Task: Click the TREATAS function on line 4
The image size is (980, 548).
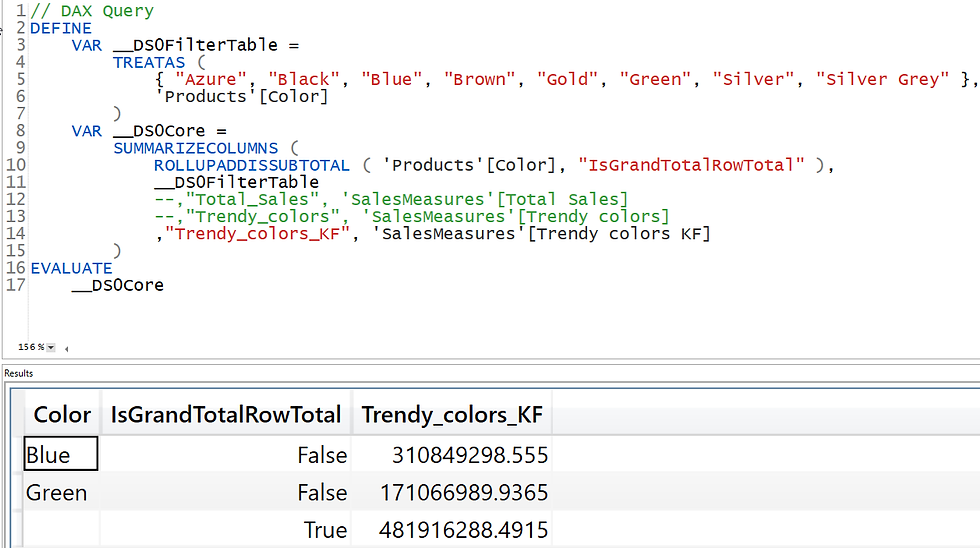Action: tap(149, 62)
